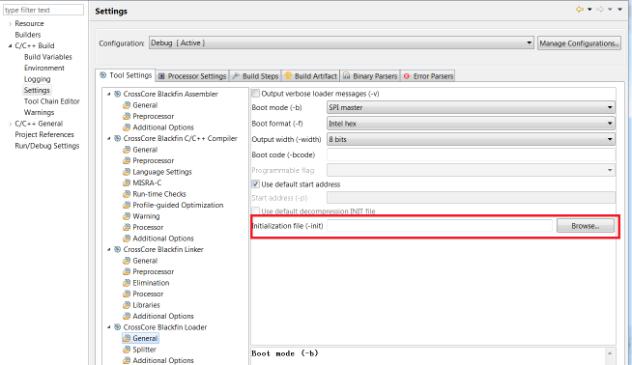Collapse the CrossCore Blackfin Assembler node
Viewport: 632px width, 365px height.
[x=109, y=94]
